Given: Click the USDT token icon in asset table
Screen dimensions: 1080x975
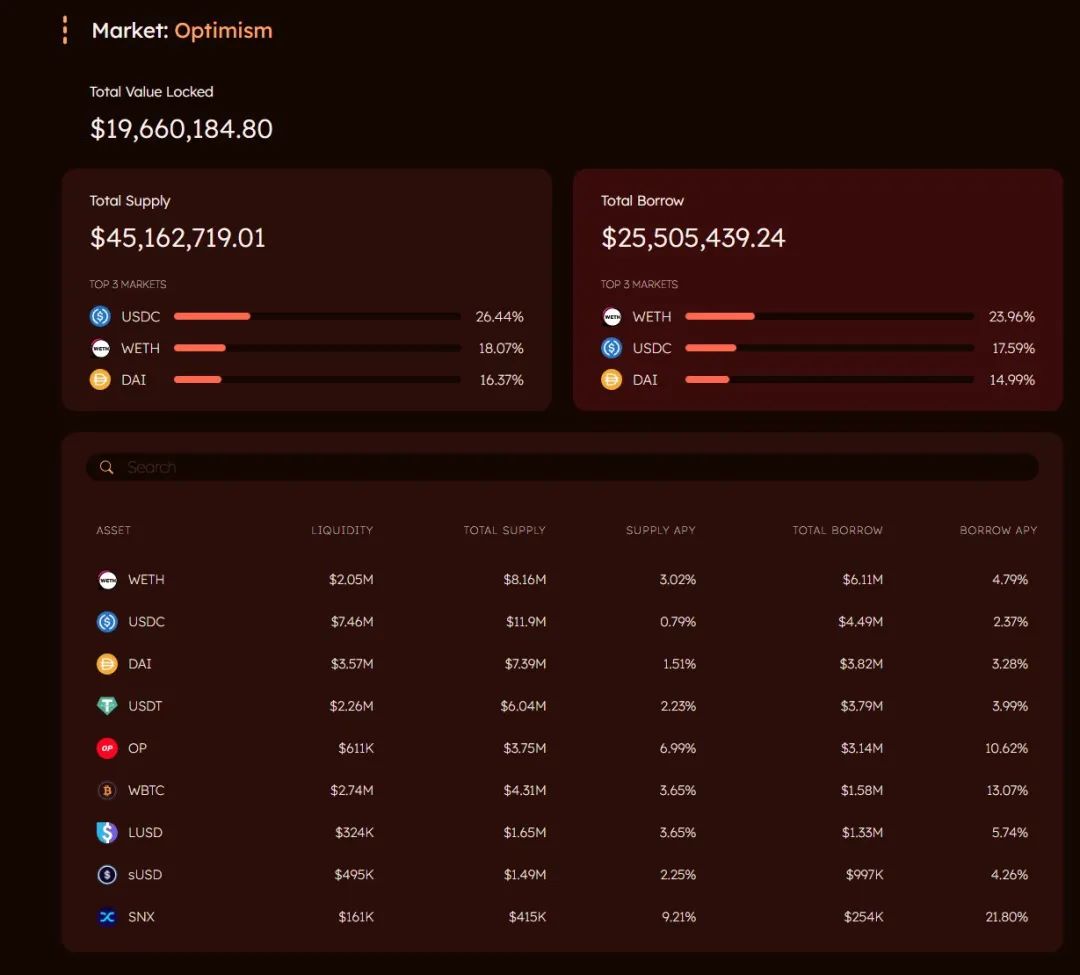Looking at the screenshot, I should (107, 706).
